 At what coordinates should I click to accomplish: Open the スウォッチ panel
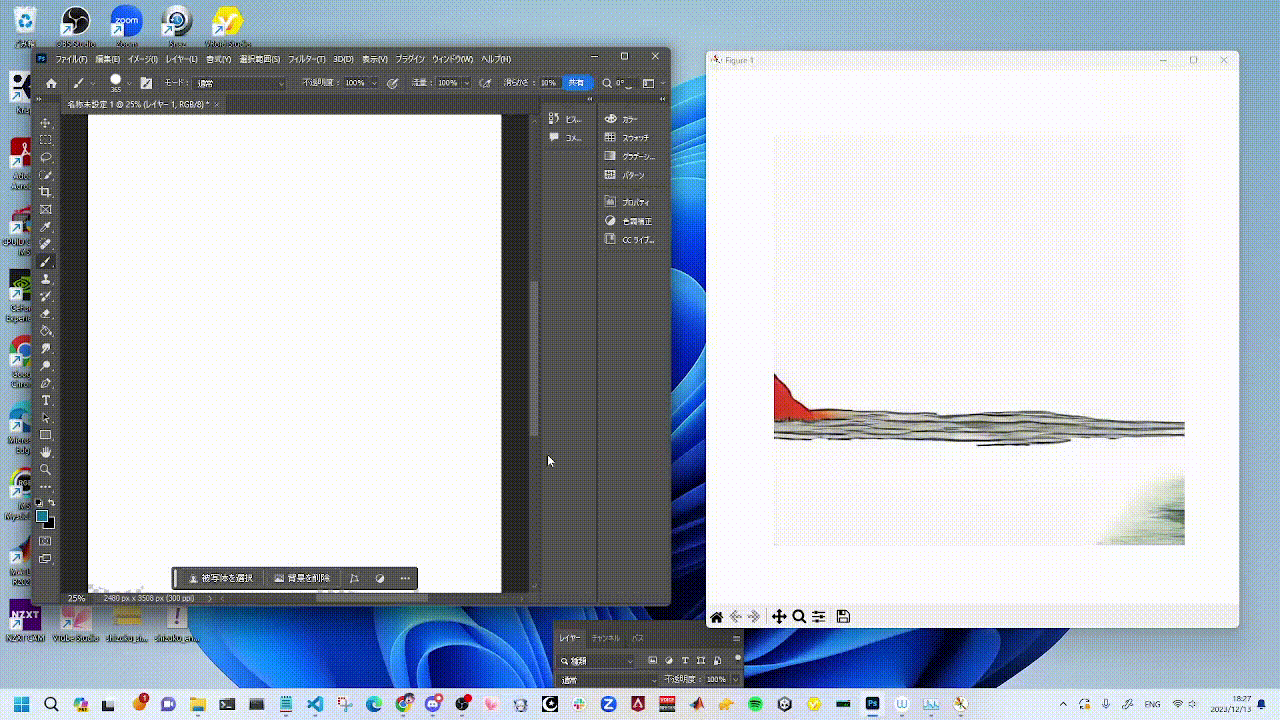627,138
